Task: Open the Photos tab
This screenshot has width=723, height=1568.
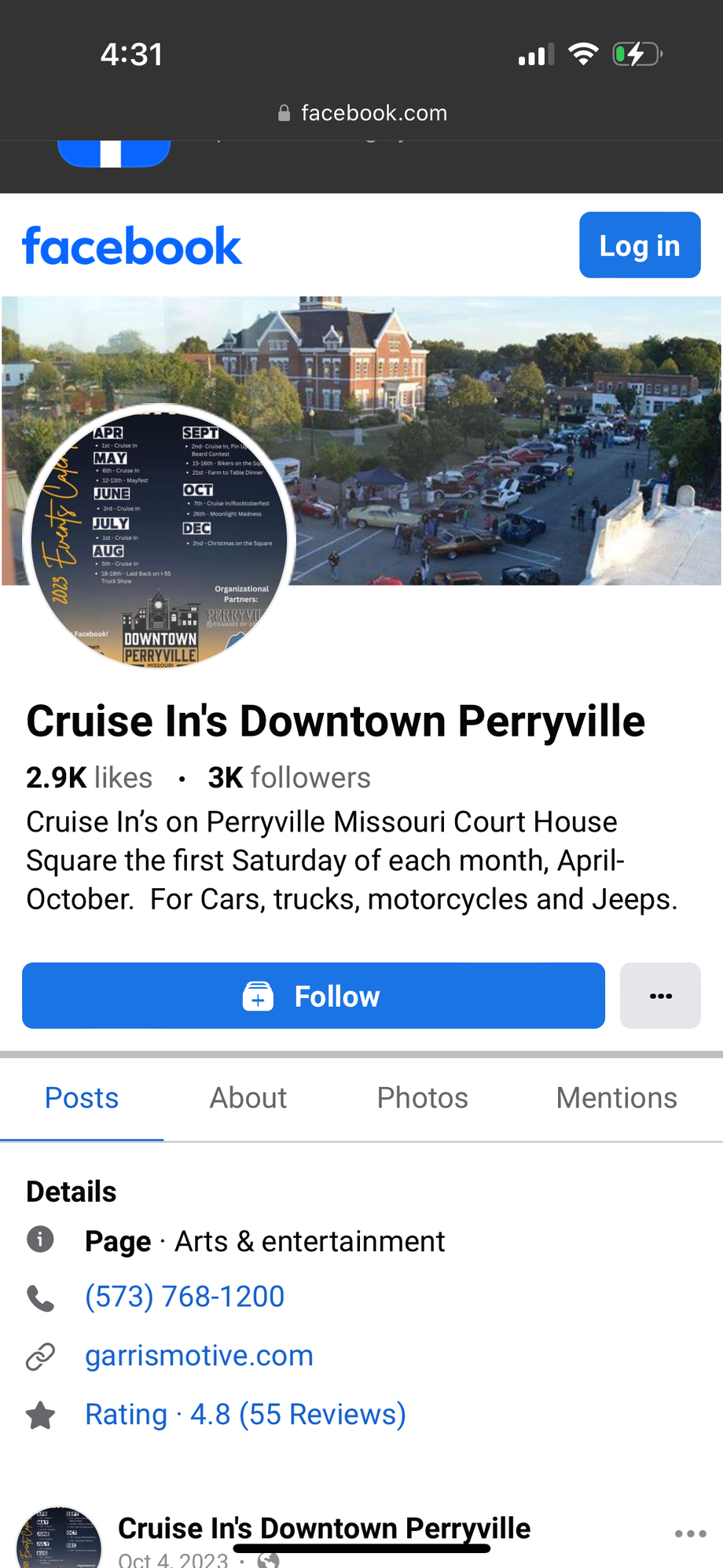Action: [x=422, y=1098]
